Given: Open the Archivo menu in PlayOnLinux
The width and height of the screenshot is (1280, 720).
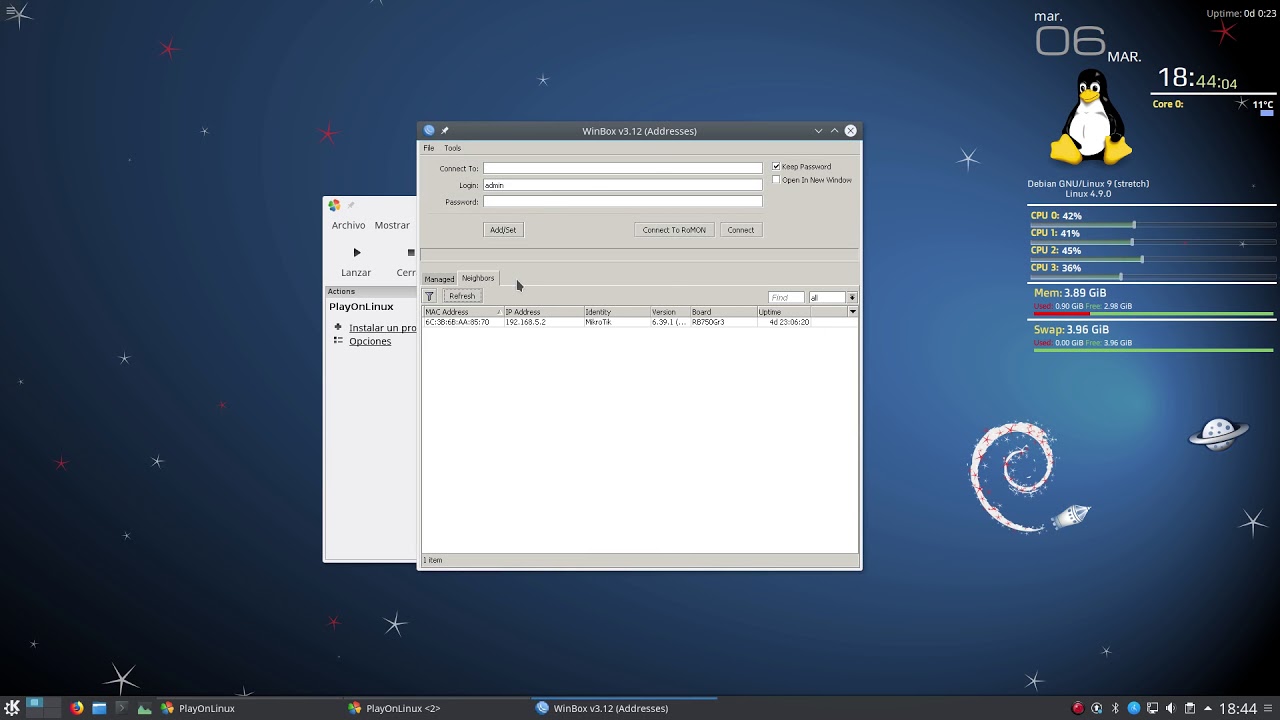Looking at the screenshot, I should pyautogui.click(x=348, y=225).
